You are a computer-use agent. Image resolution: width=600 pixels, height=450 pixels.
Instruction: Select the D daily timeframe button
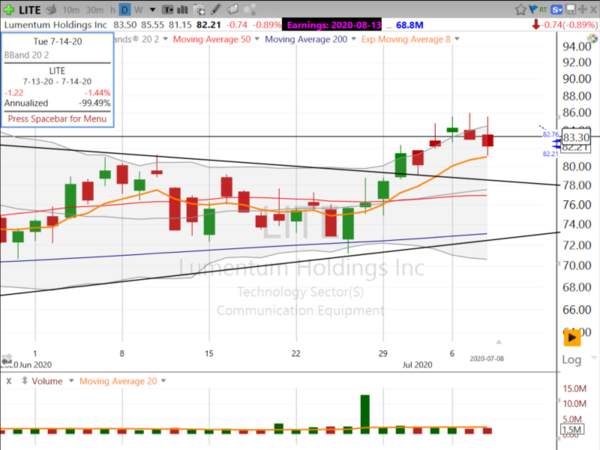(x=125, y=7)
